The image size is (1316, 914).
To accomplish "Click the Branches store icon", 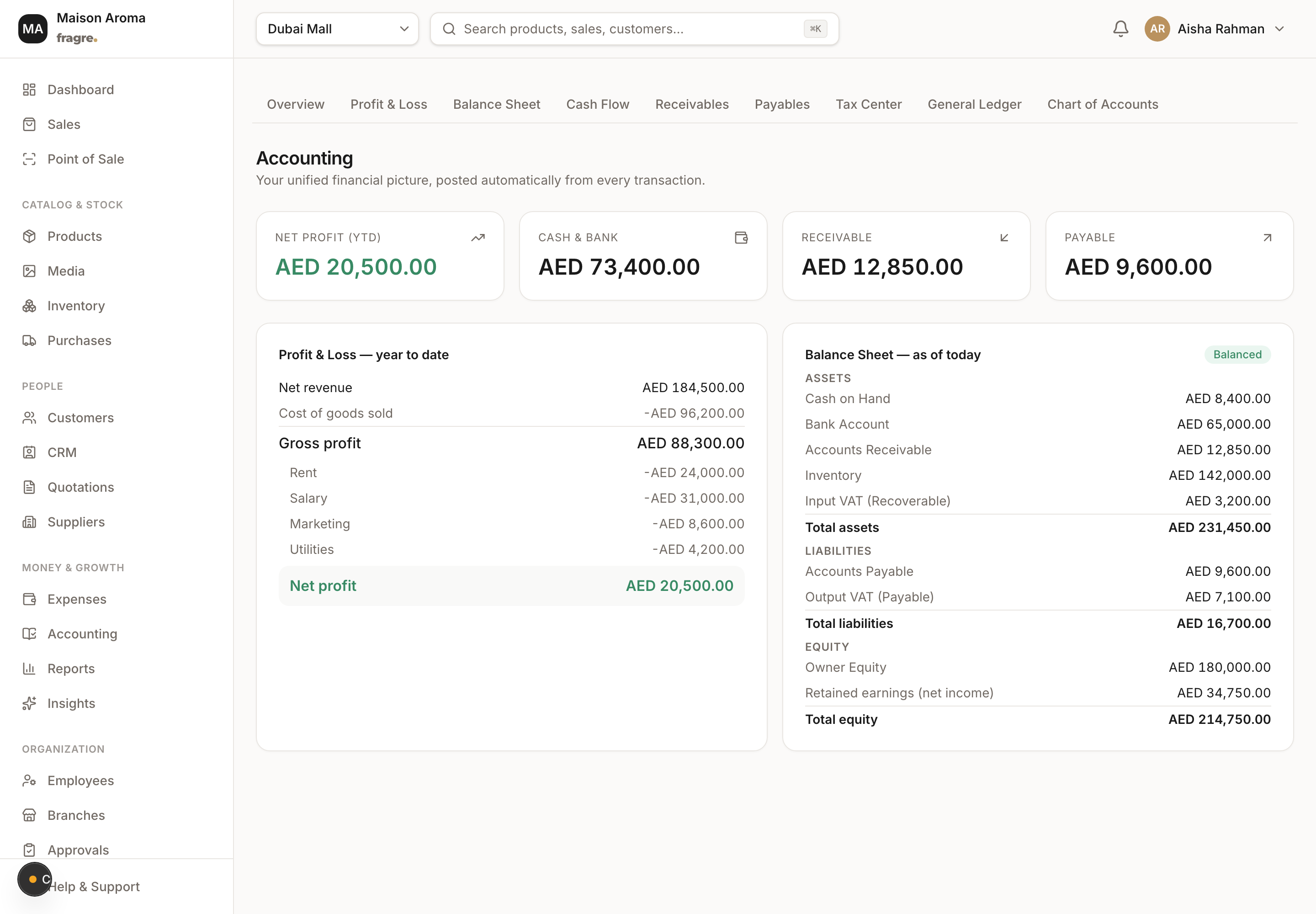I will [29, 815].
